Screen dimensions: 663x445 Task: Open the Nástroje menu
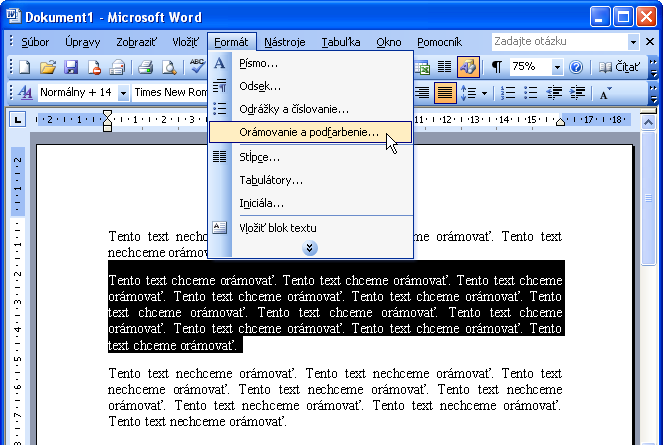pyautogui.click(x=285, y=41)
